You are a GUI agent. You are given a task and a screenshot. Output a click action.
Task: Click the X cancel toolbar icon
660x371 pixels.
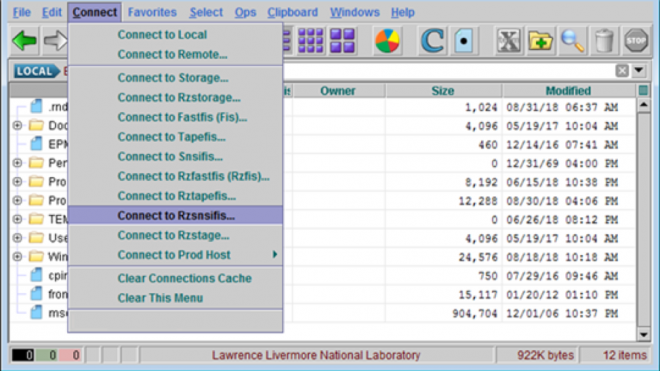click(x=508, y=41)
